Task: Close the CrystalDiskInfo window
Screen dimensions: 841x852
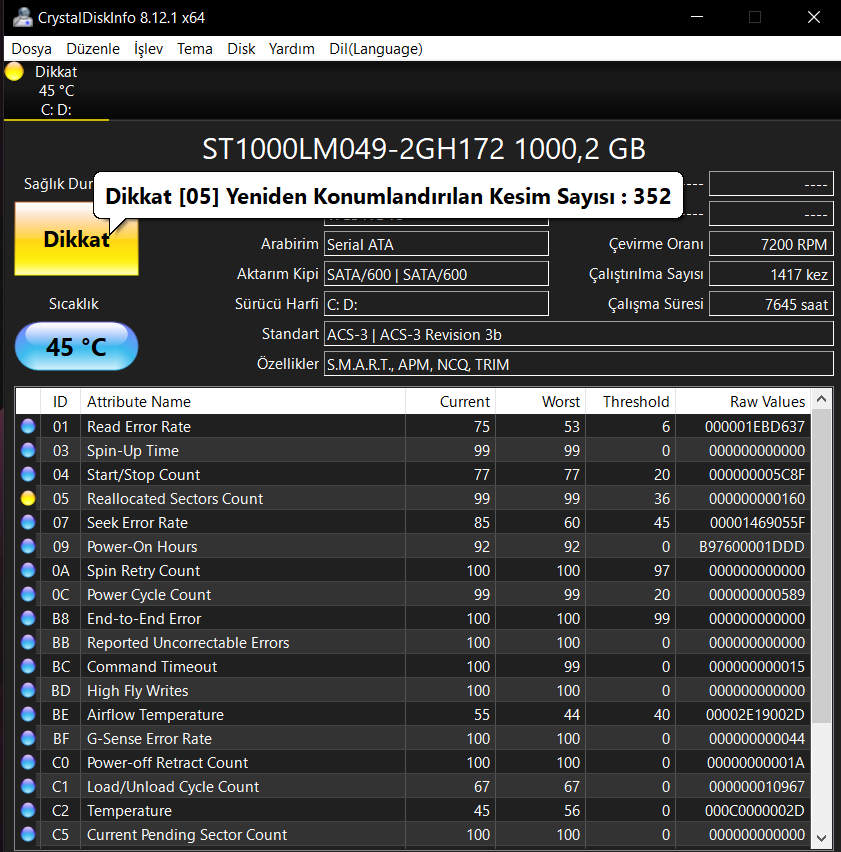Action: (x=813, y=17)
